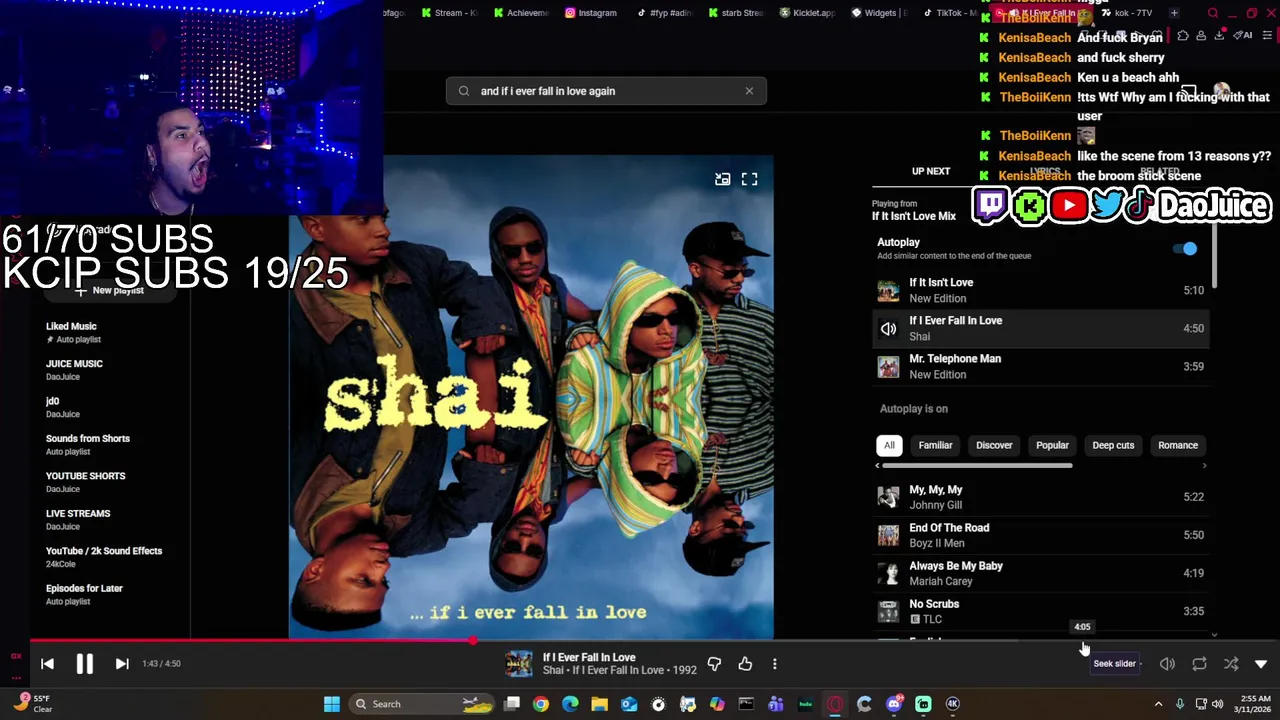This screenshot has width=1280, height=720.
Task: Clear the search box with the X
Action: click(749, 91)
